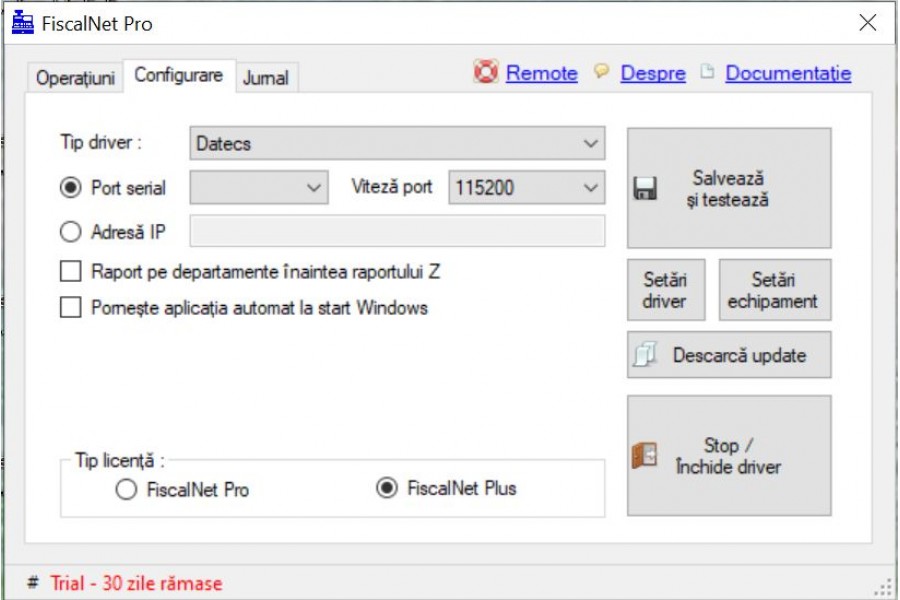
Task: Choose the FiscalNet Pro license option
Action: tap(126, 490)
